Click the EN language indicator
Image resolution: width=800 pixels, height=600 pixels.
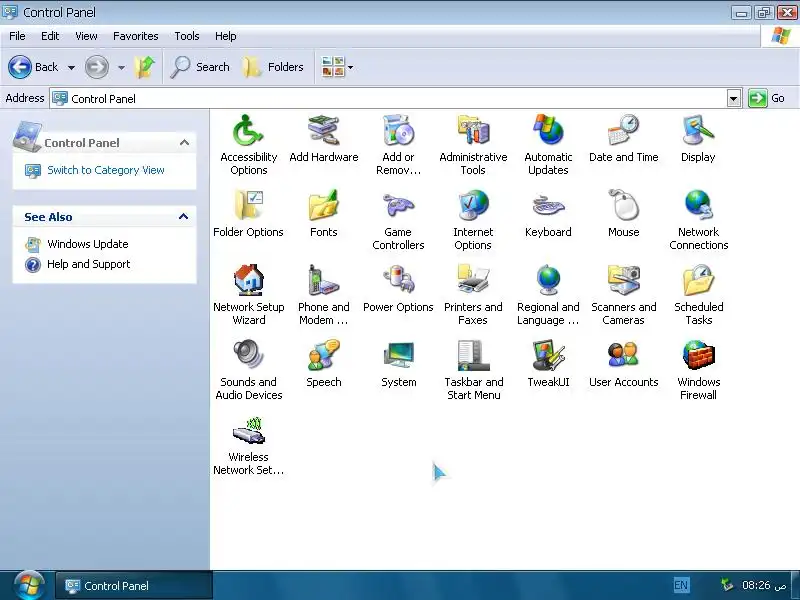(x=681, y=585)
